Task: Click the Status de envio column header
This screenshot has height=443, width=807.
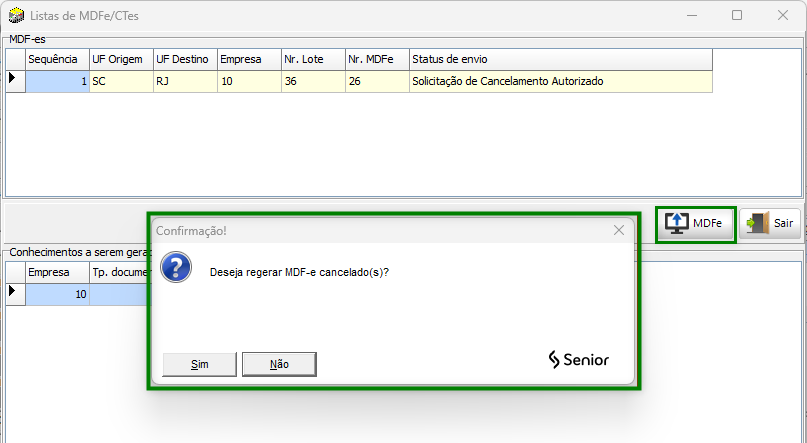Action: 560,59
